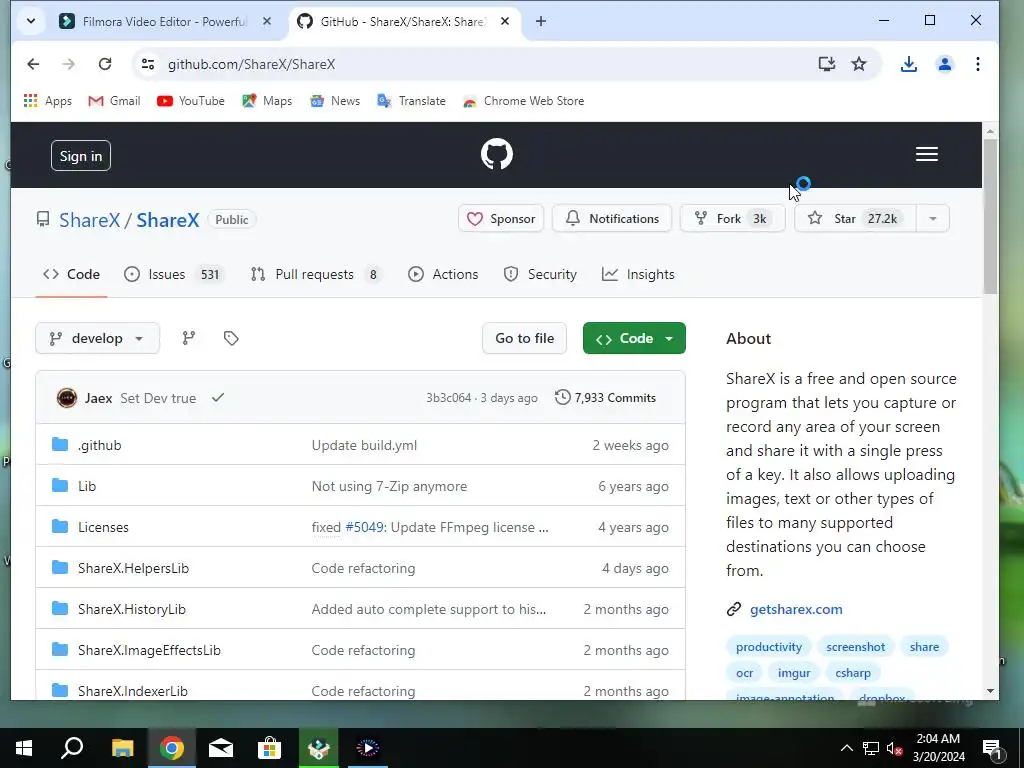This screenshot has width=1024, height=768.
Task: Close the Filmora Video Editor tab
Action: (x=266, y=22)
